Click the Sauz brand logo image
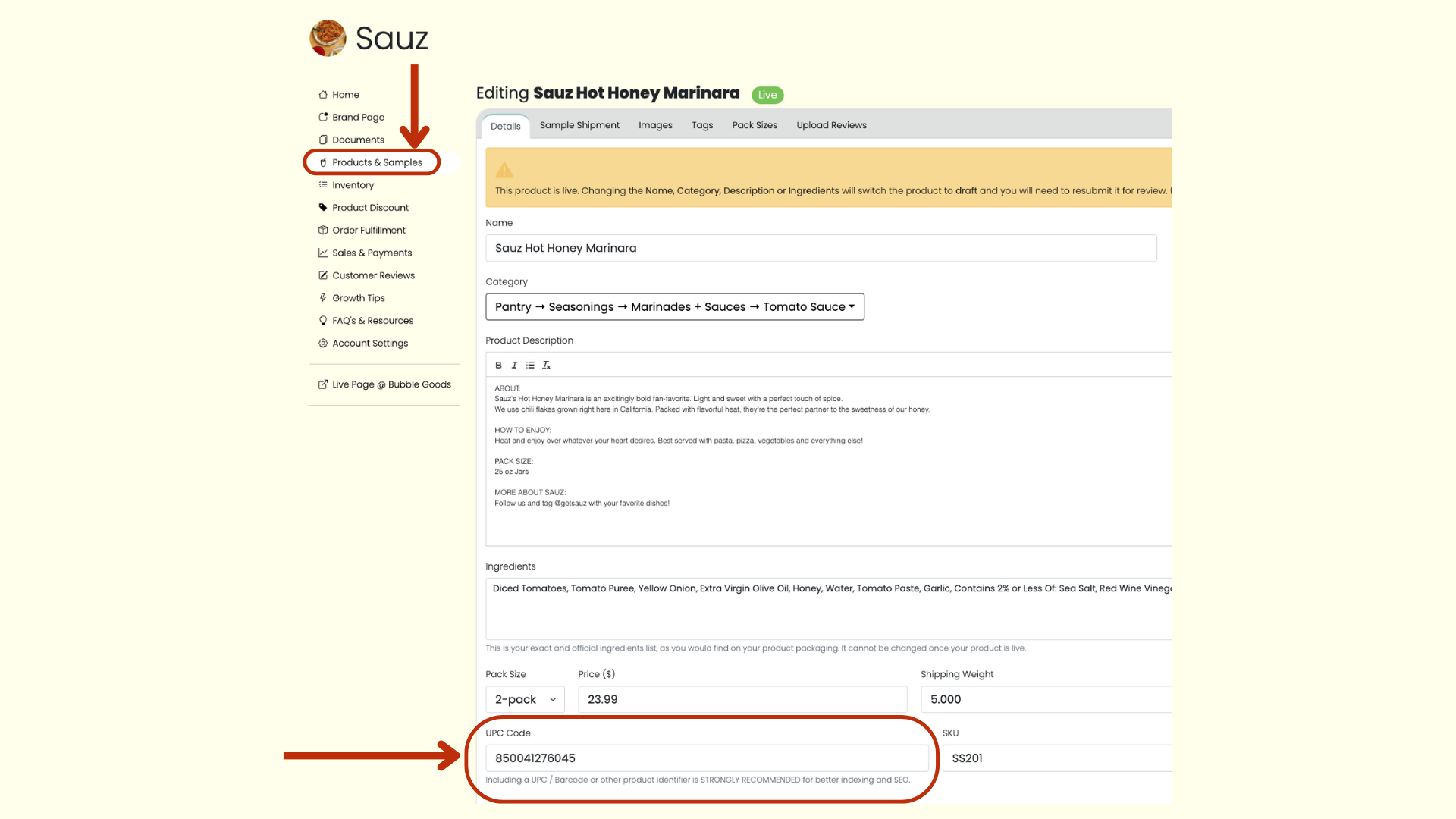Screen dimensions: 1456x819 tap(328, 38)
